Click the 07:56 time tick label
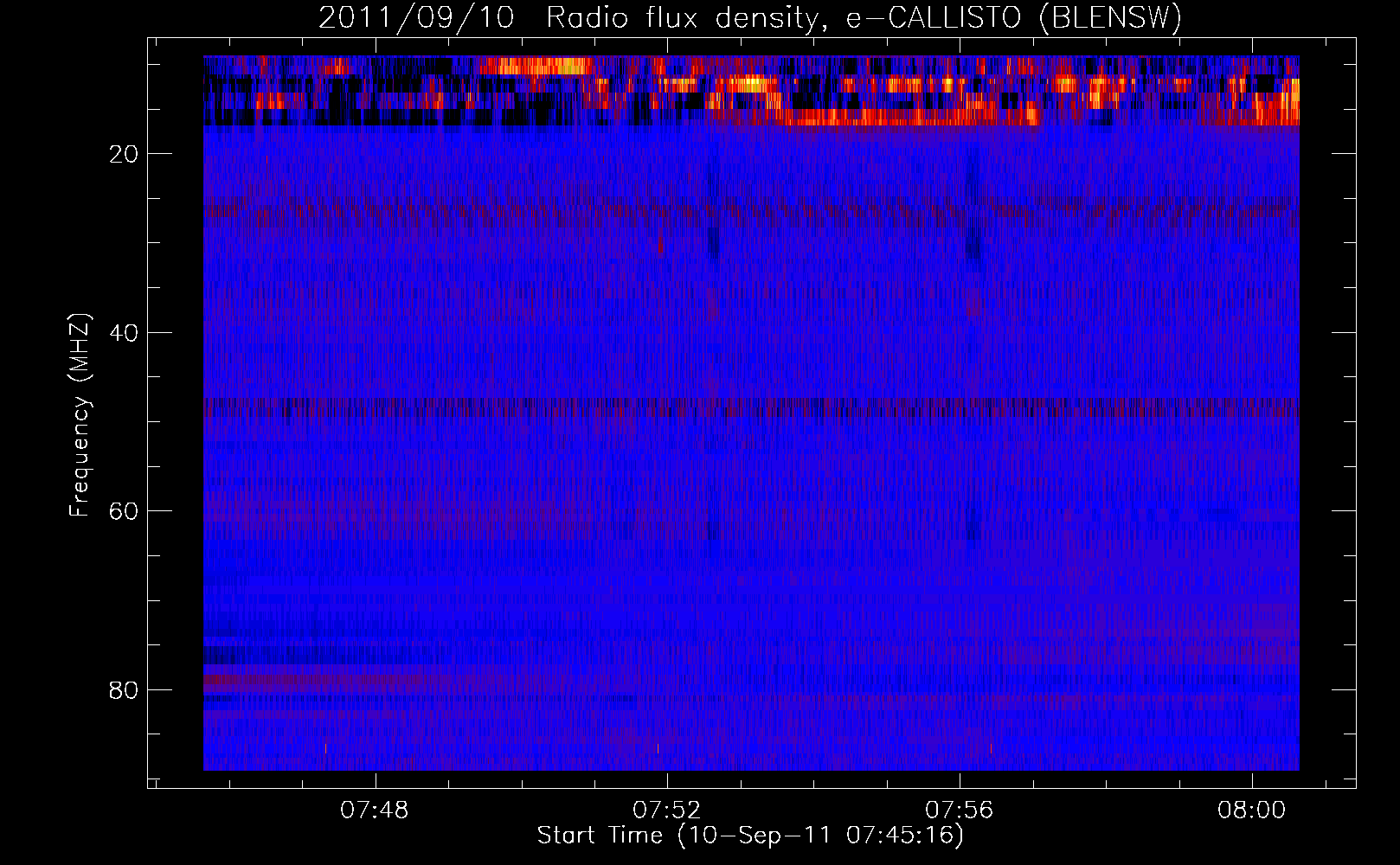The width and height of the screenshot is (1400, 865). pyautogui.click(x=960, y=811)
